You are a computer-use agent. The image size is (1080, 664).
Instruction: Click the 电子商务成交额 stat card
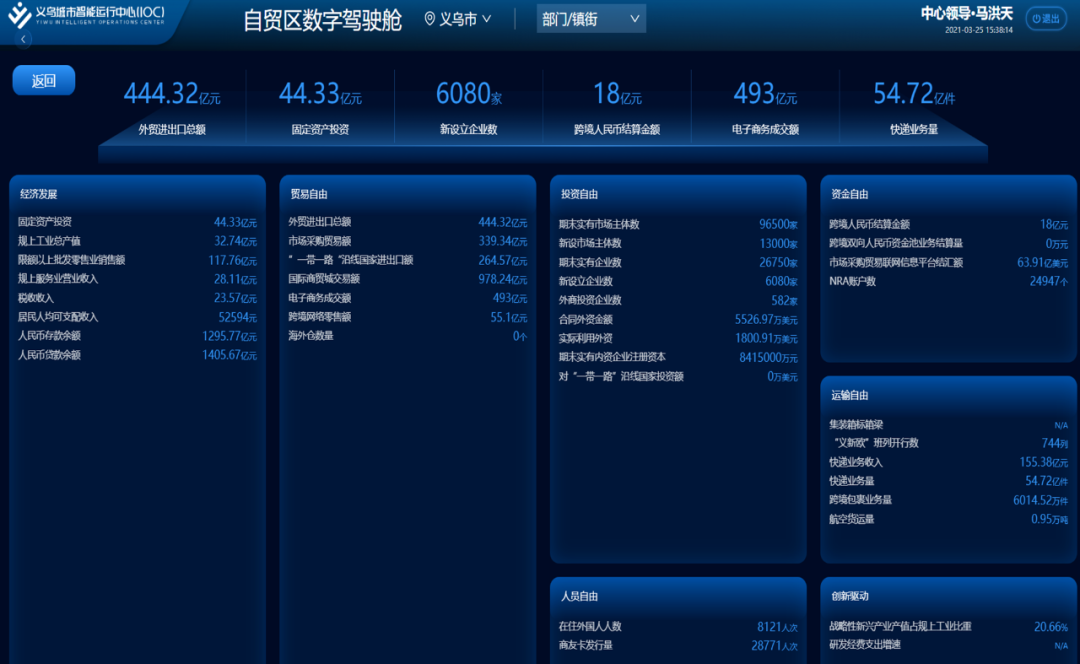tap(765, 105)
